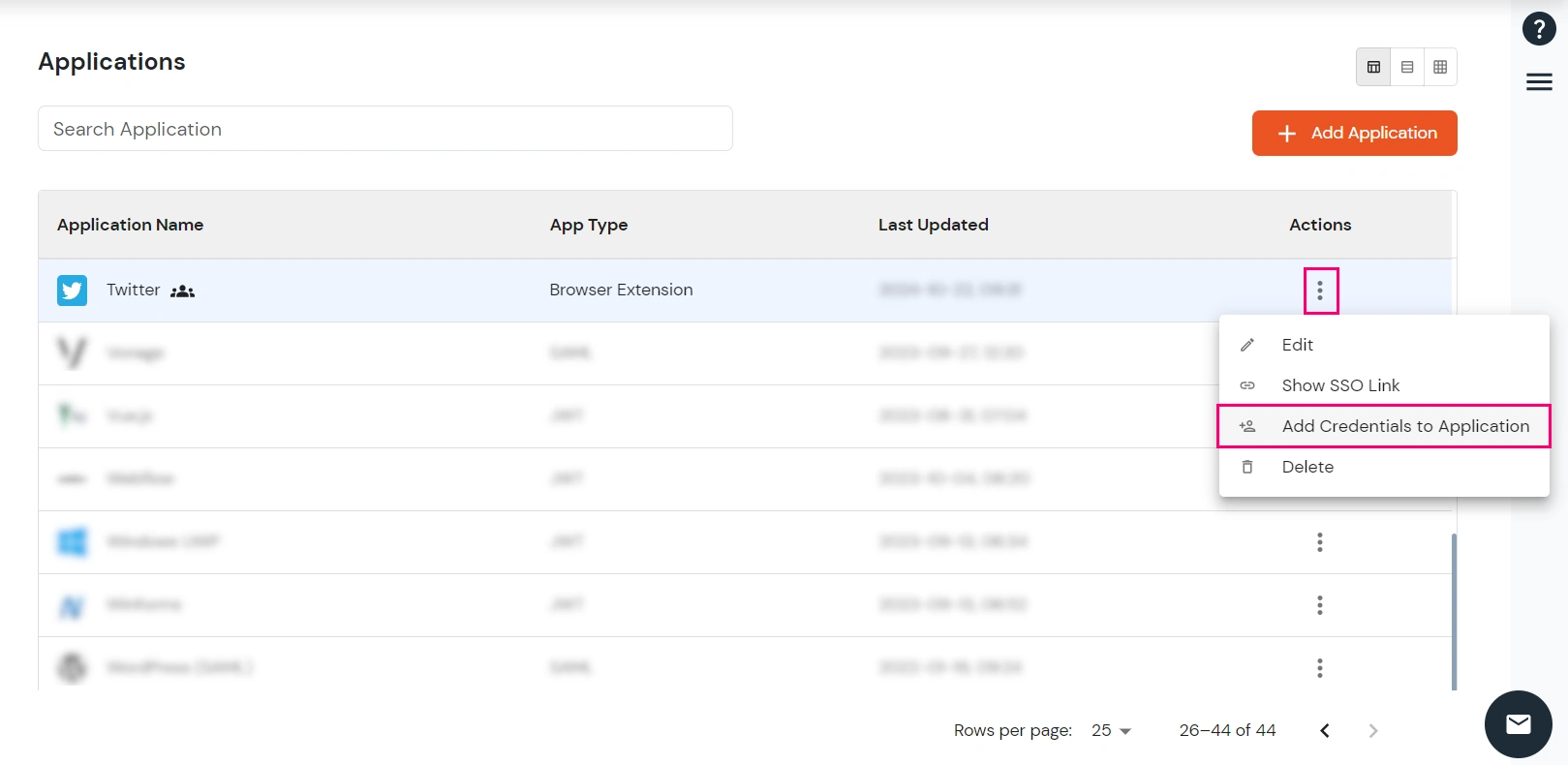Switch to the first table view icon
1568x765 pixels.
point(1373,67)
